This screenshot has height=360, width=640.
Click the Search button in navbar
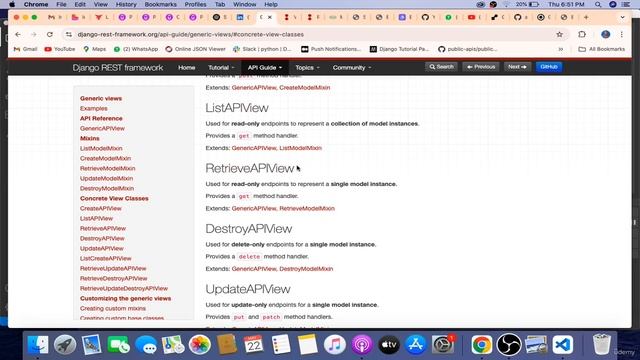pos(441,67)
